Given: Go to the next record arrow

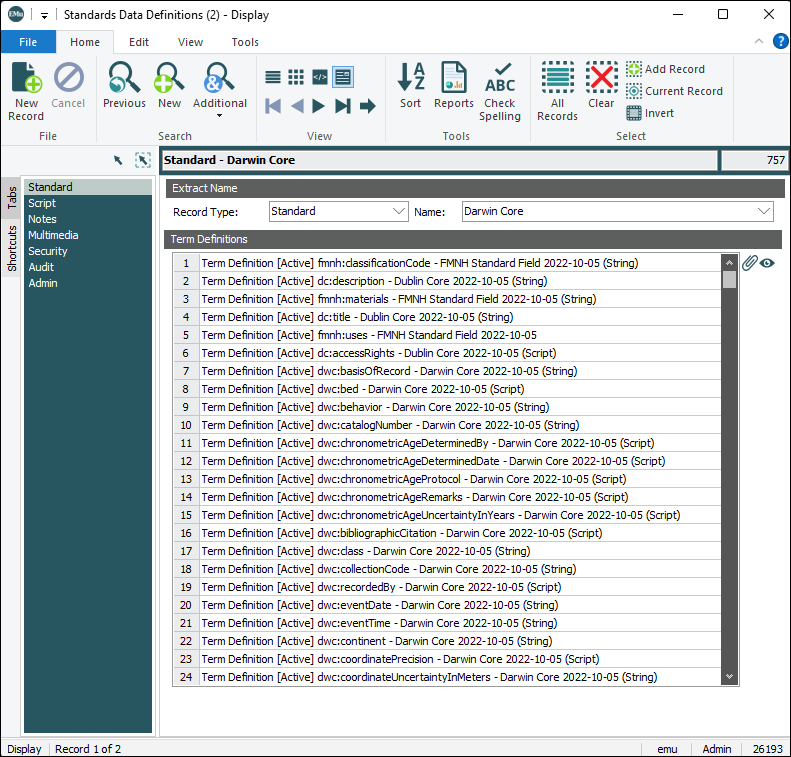Looking at the screenshot, I should (x=319, y=106).
